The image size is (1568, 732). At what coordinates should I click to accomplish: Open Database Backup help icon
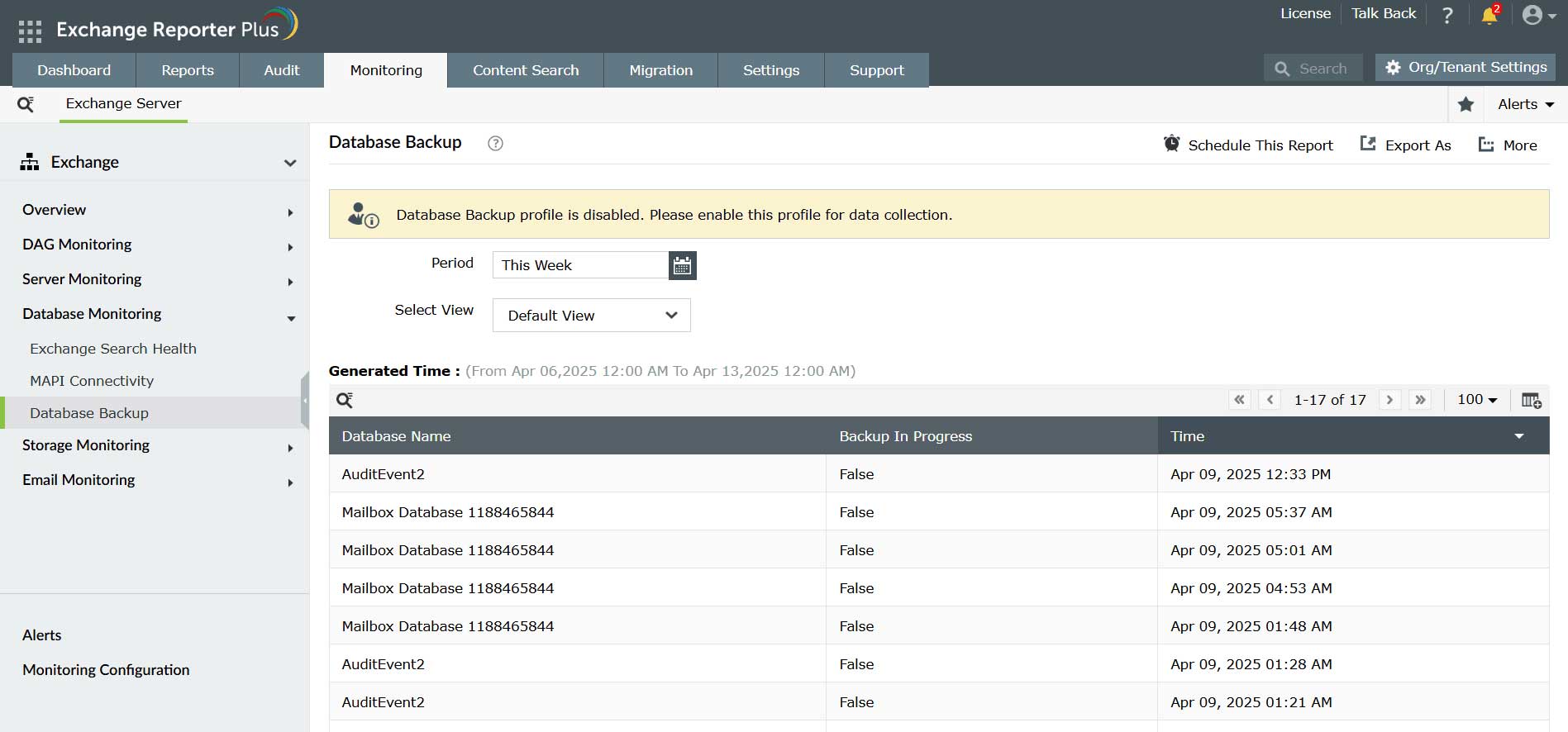(495, 143)
